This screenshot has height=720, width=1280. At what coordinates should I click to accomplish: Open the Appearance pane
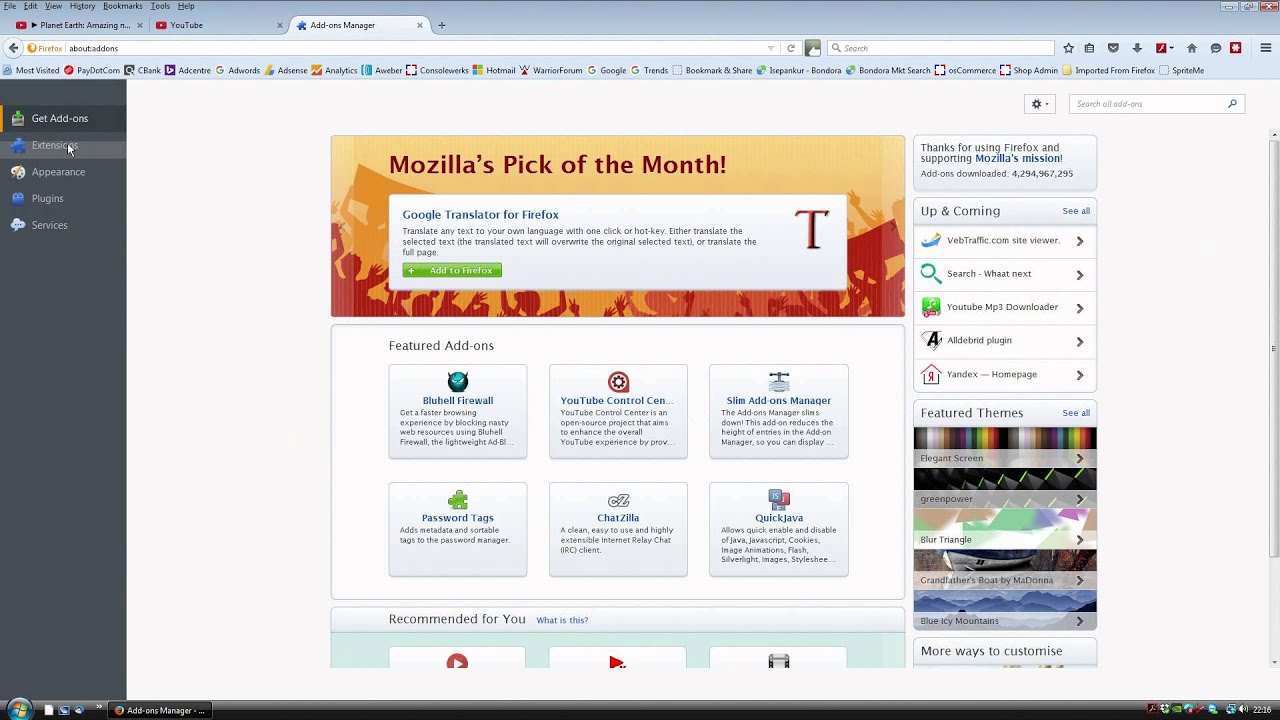[x=63, y=172]
